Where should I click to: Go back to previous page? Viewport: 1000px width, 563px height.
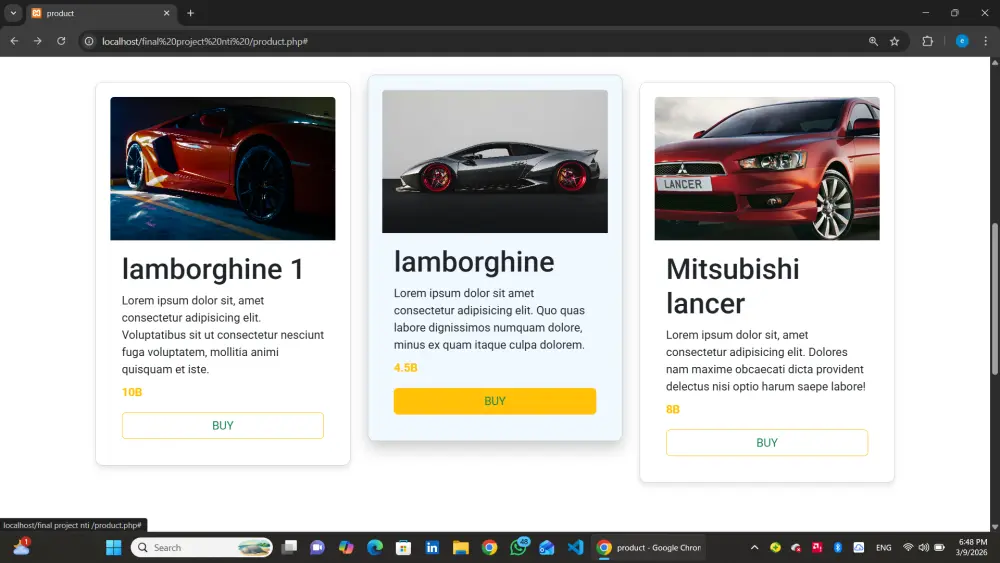click(14, 41)
